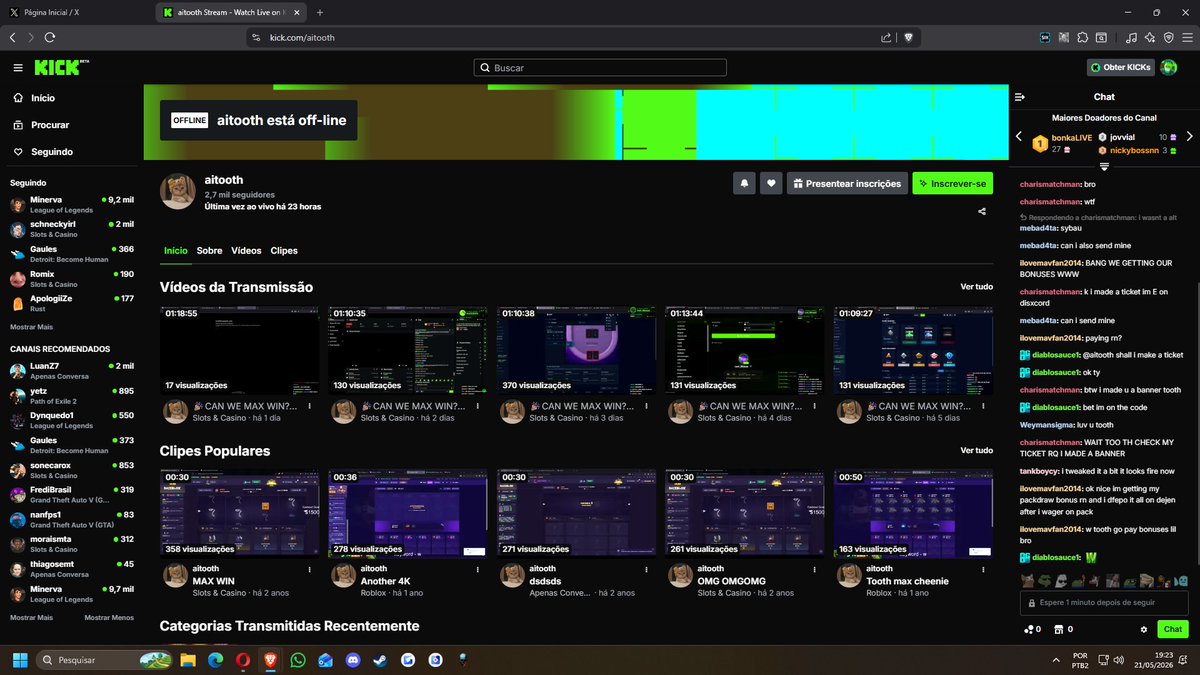This screenshot has height=675, width=1200.
Task: Click Mostrar Mais under Seguindo
Action: coord(31,327)
